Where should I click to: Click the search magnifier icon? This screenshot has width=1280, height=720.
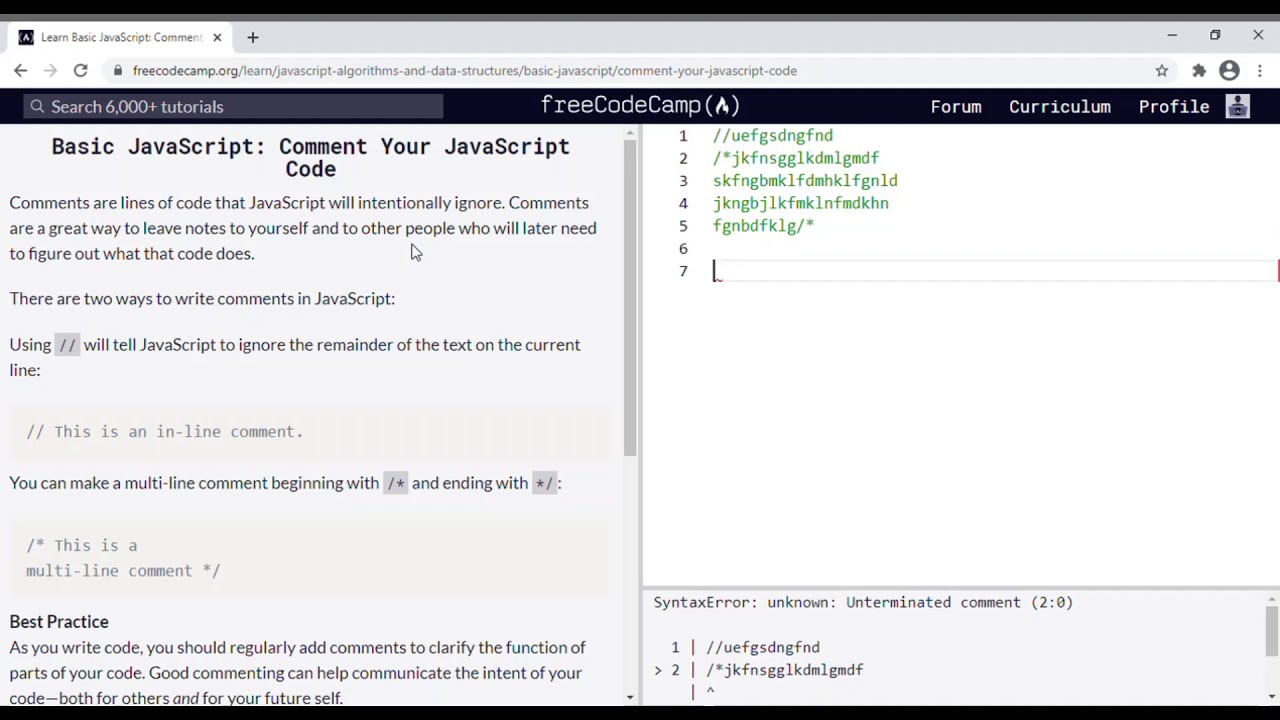click(37, 107)
